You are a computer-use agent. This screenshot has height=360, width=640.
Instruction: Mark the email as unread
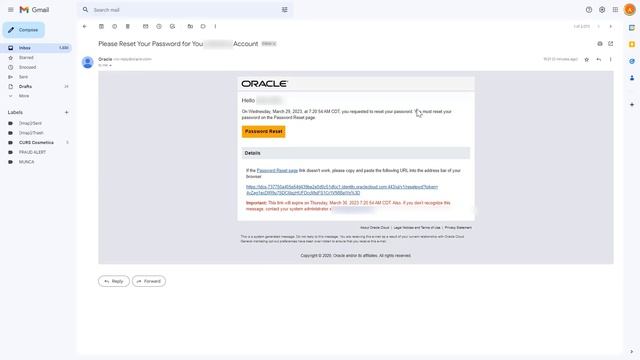click(x=146, y=27)
